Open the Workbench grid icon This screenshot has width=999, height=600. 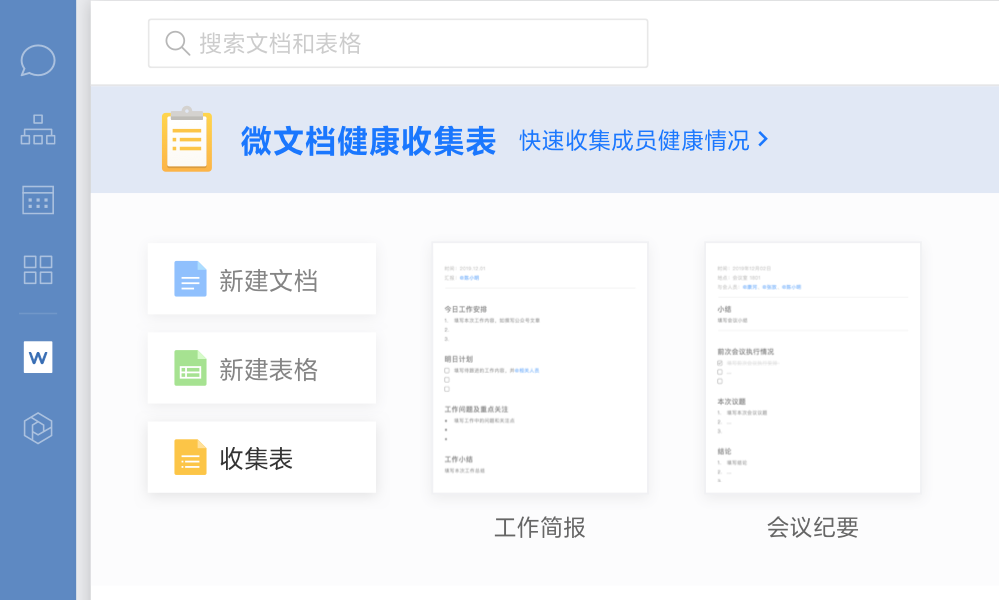pos(38,269)
